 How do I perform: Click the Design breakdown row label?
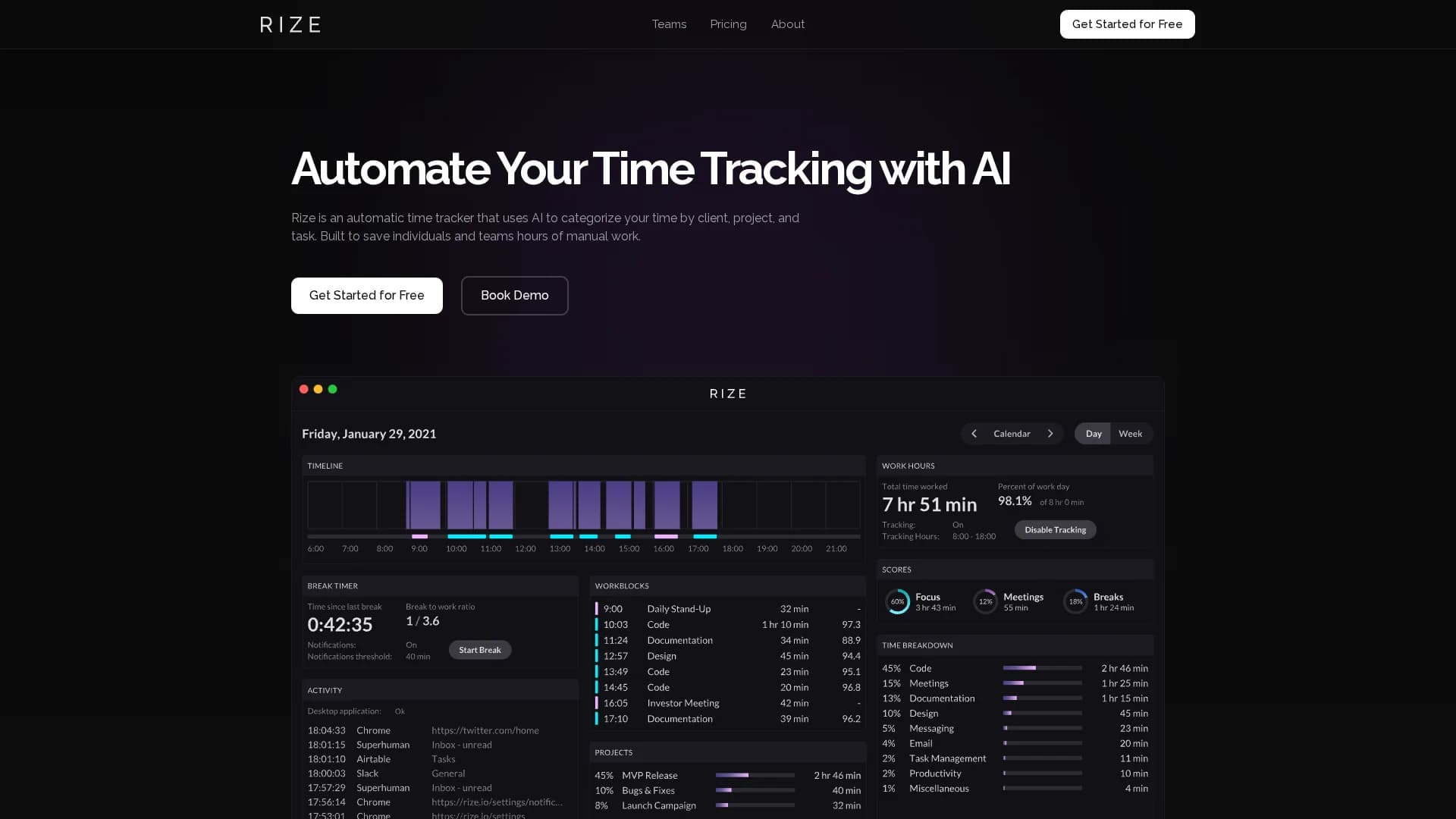pyautogui.click(x=924, y=714)
